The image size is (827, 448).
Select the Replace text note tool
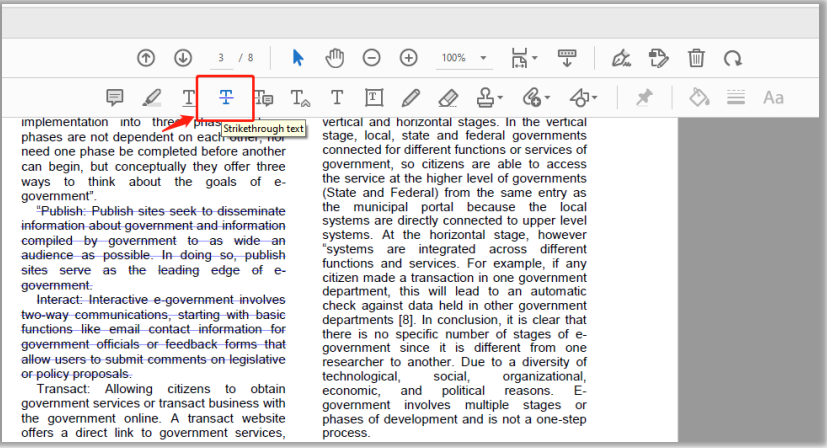click(264, 97)
